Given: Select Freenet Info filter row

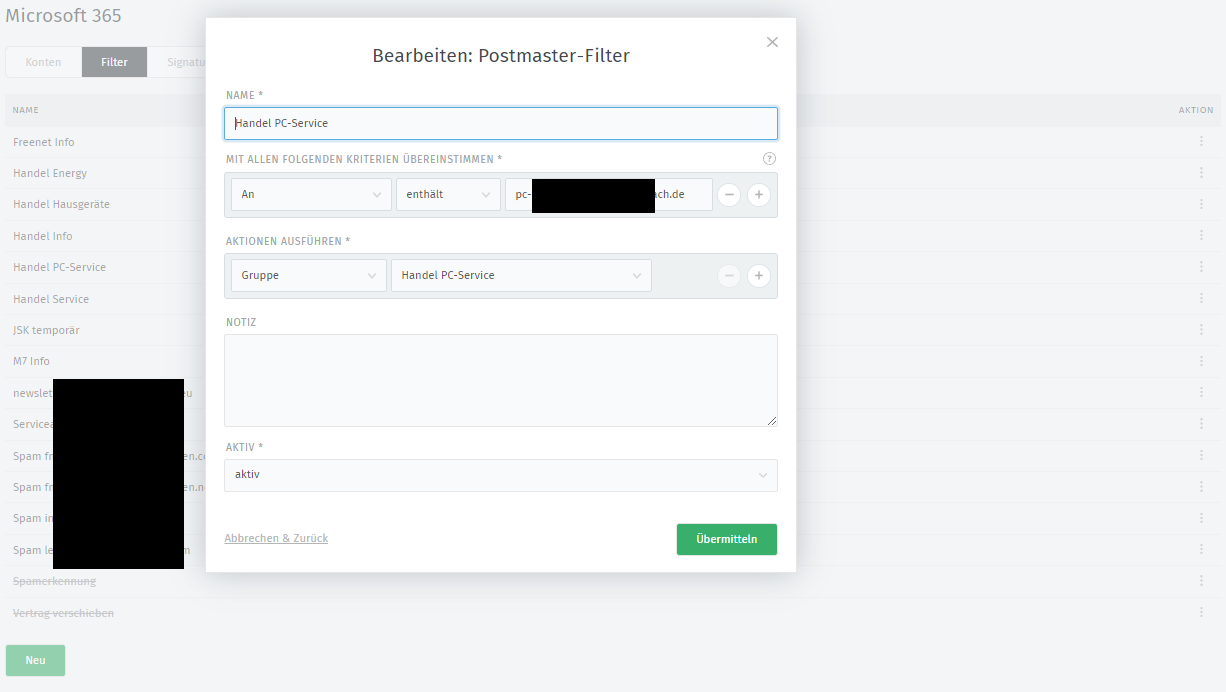Looking at the screenshot, I should coord(44,142).
